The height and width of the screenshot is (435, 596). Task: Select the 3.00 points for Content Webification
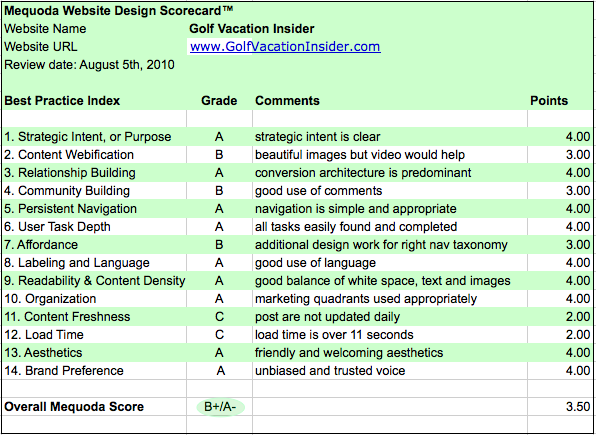click(x=578, y=154)
